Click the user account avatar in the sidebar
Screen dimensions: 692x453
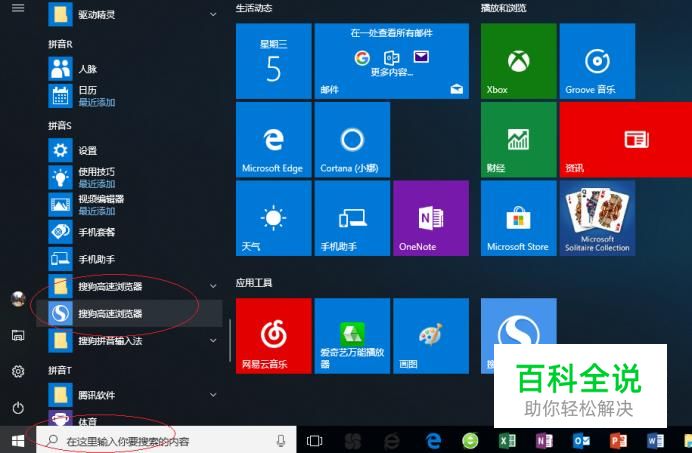(18, 299)
